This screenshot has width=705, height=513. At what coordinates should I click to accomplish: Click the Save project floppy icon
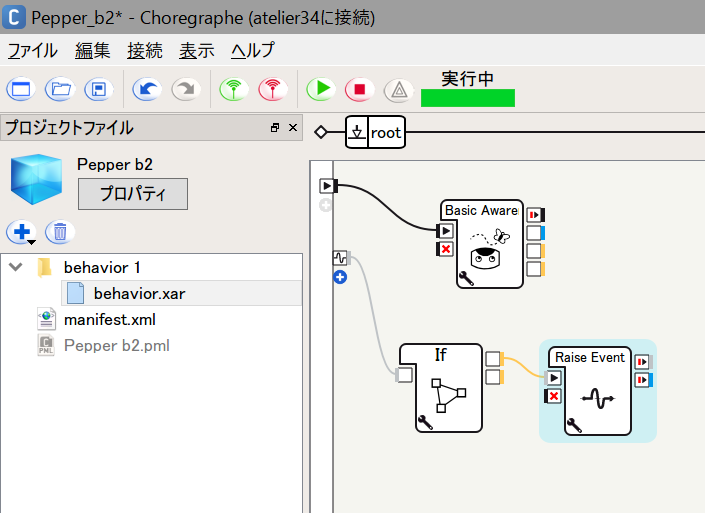(98, 89)
